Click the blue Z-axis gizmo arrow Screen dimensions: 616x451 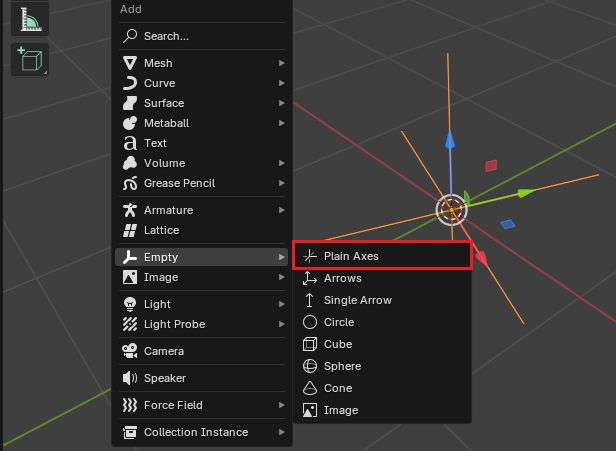tap(450, 139)
